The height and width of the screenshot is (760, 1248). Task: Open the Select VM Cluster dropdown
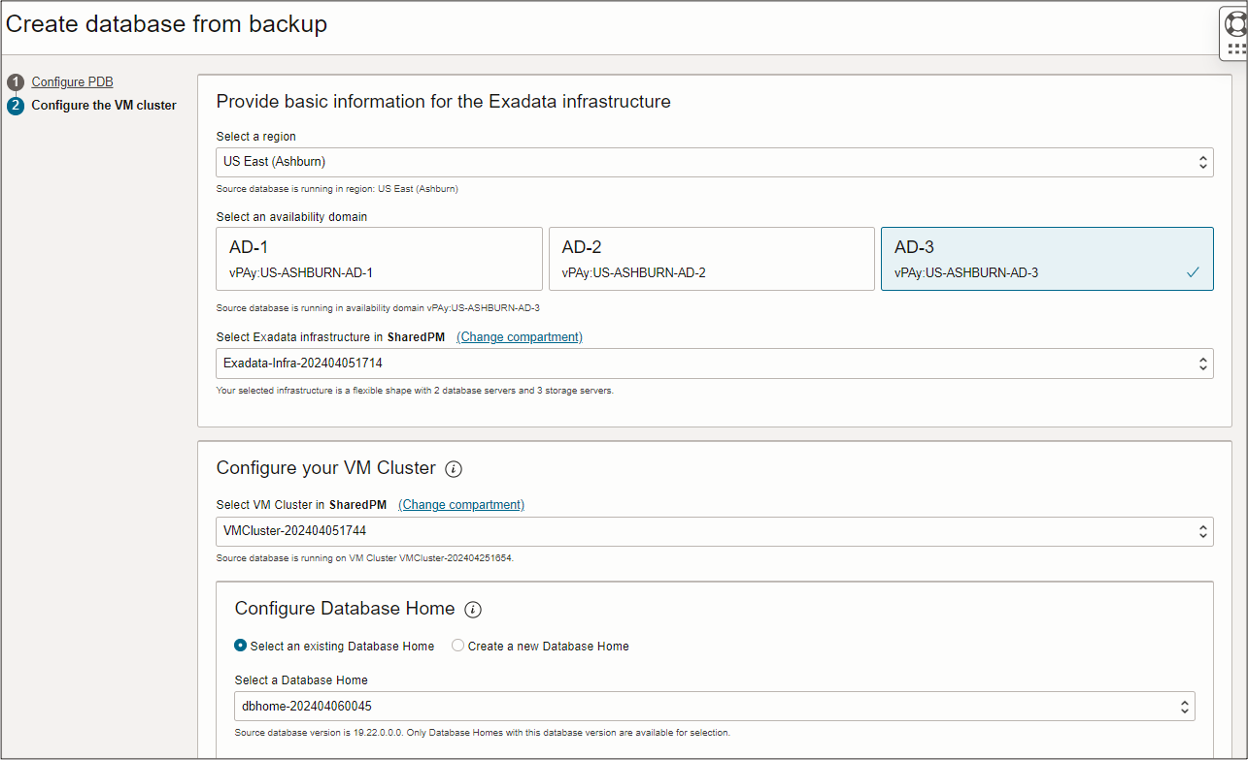click(x=714, y=532)
